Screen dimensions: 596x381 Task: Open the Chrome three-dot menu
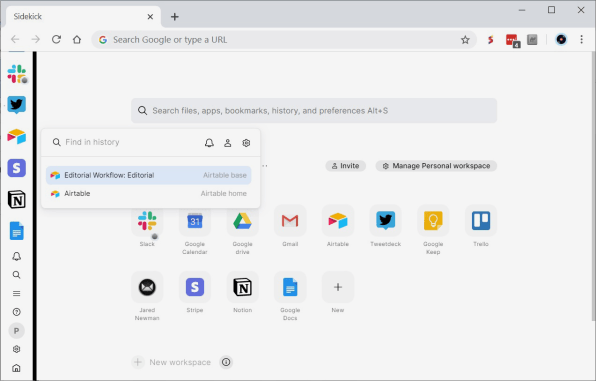pos(581,40)
